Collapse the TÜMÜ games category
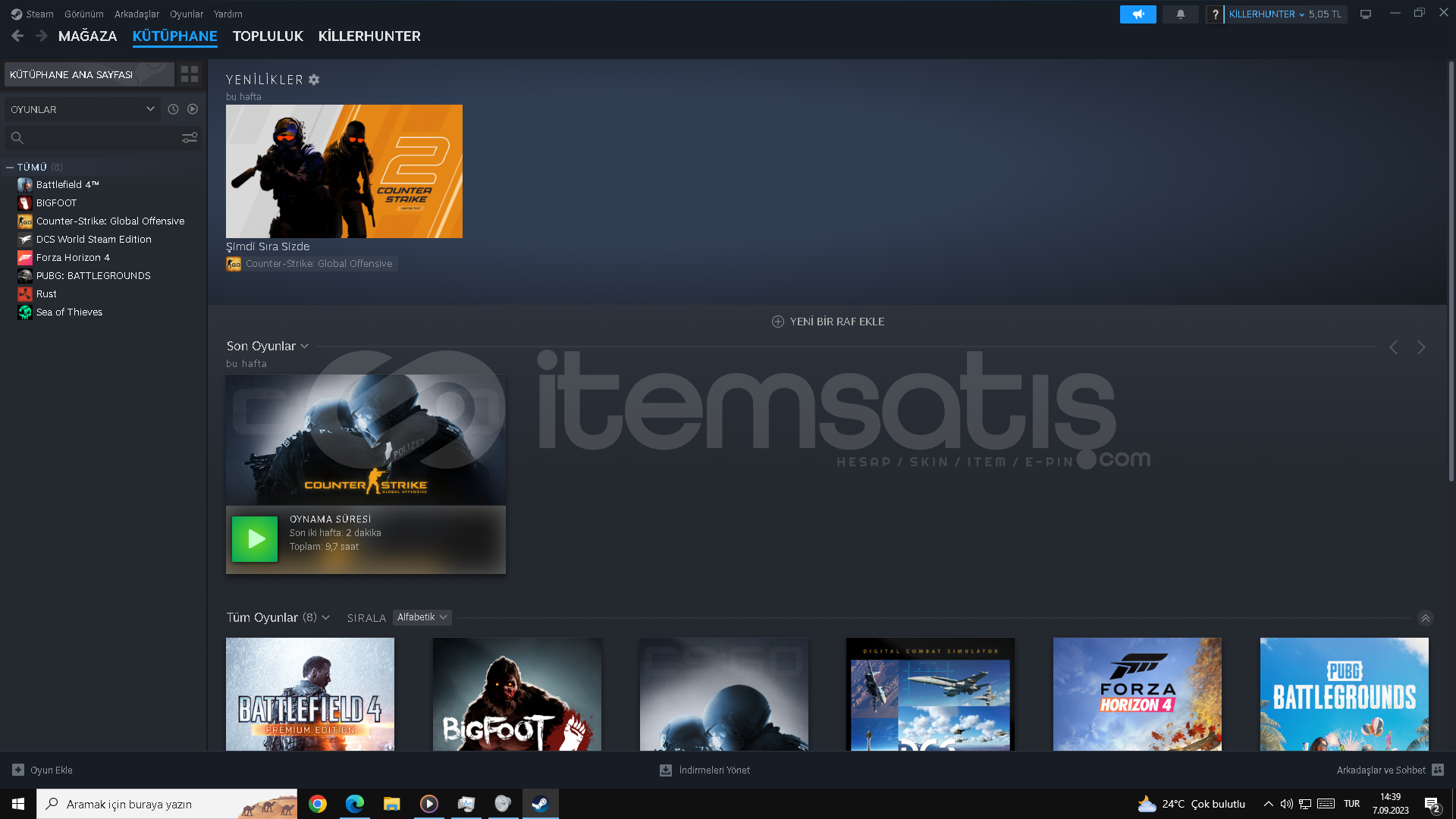 coord(10,167)
